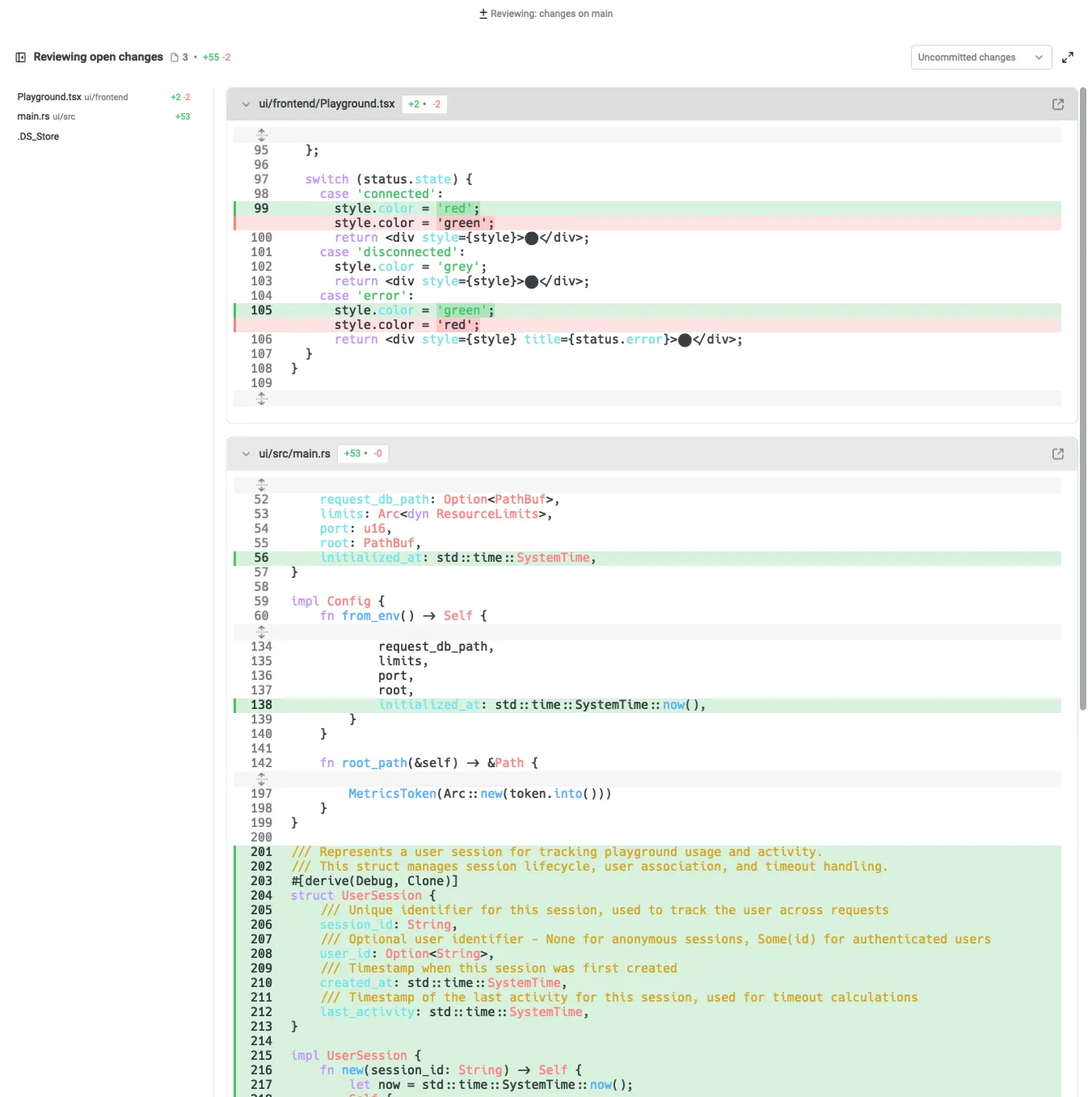1092x1097 pixels.
Task: Open ui/frontend/Playground.tsx via its external link icon
Action: (x=1057, y=103)
